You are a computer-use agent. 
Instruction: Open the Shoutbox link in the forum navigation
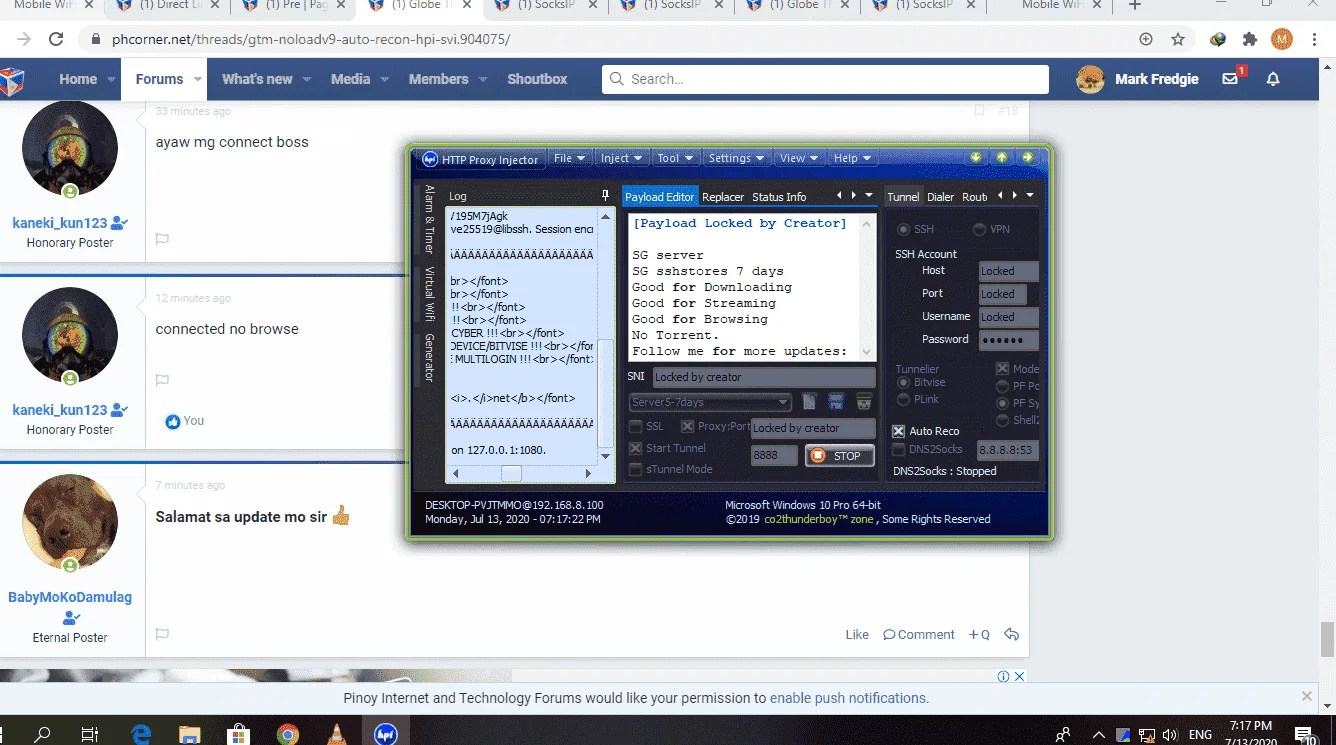[537, 79]
